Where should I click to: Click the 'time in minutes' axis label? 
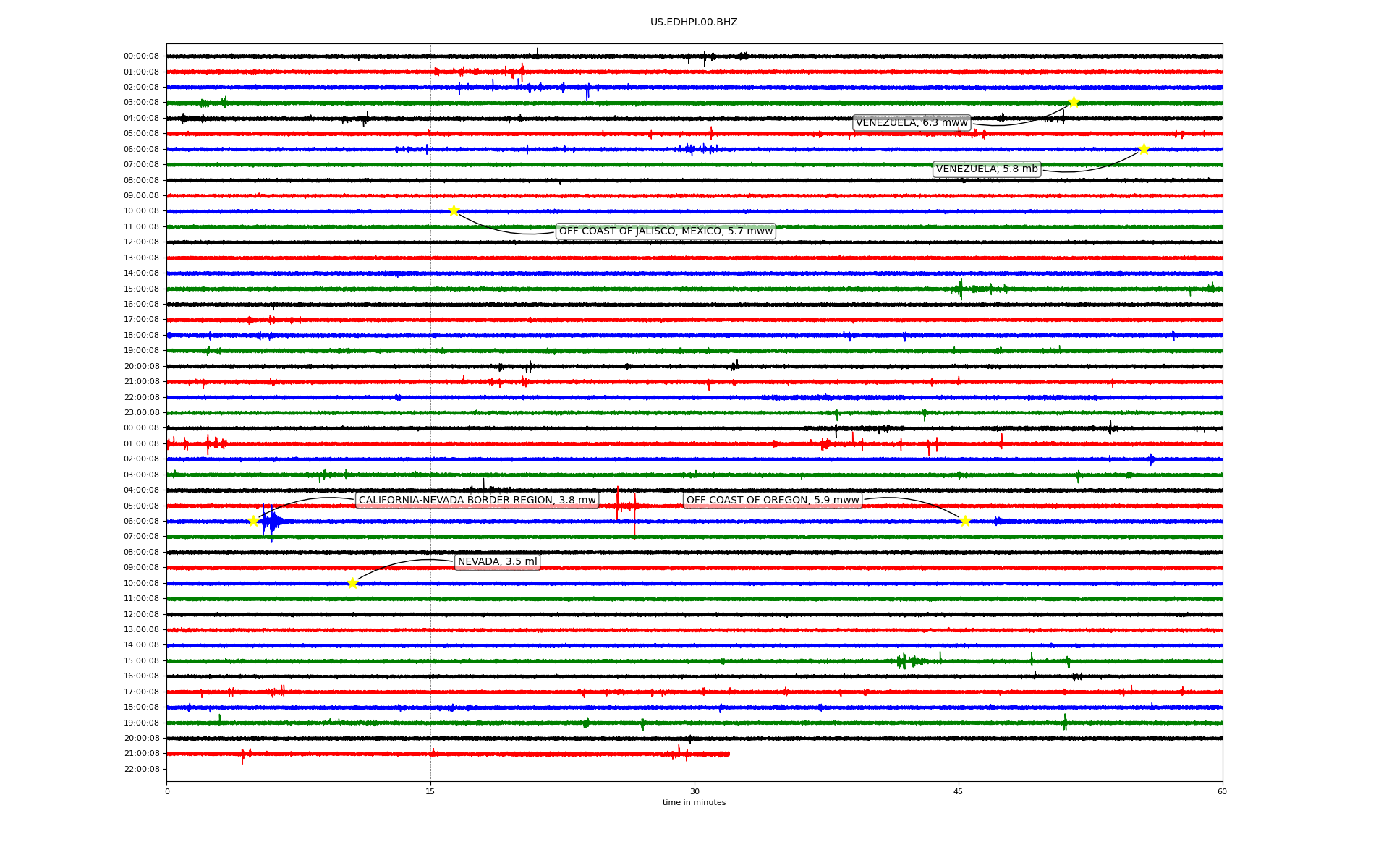click(694, 802)
